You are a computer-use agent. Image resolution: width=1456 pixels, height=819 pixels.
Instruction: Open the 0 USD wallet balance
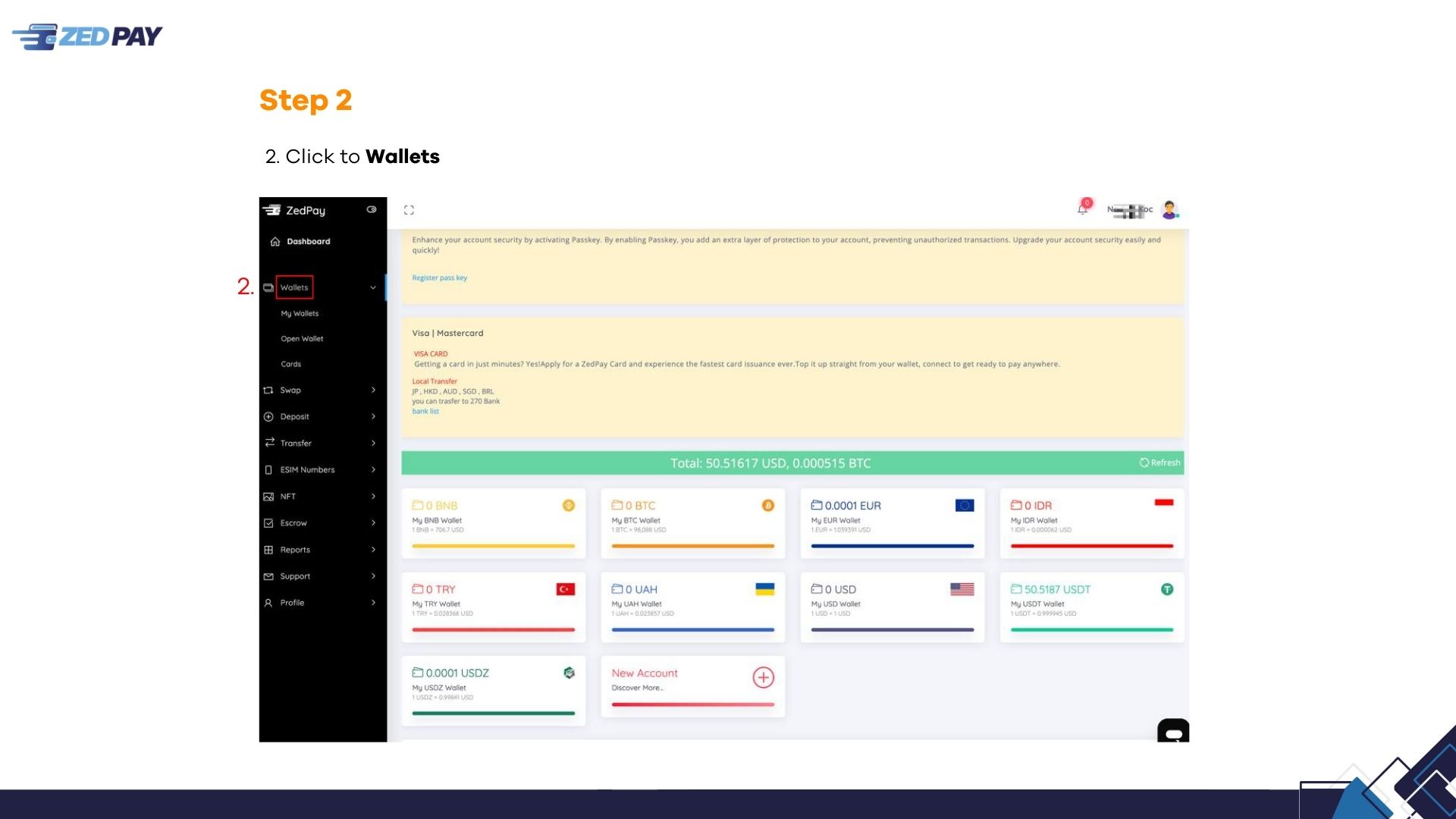pyautogui.click(x=833, y=589)
